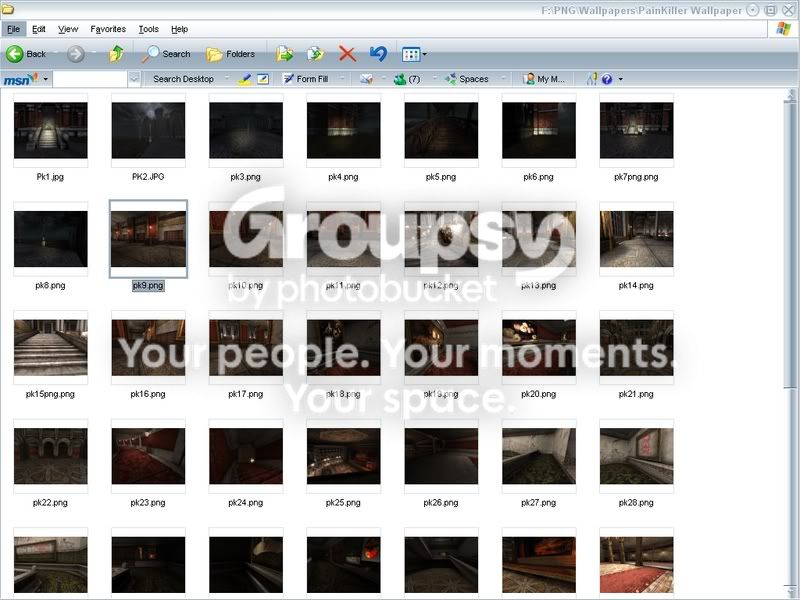Screen dimensions: 800x600
Task: Open the Help menu
Action: click(179, 29)
